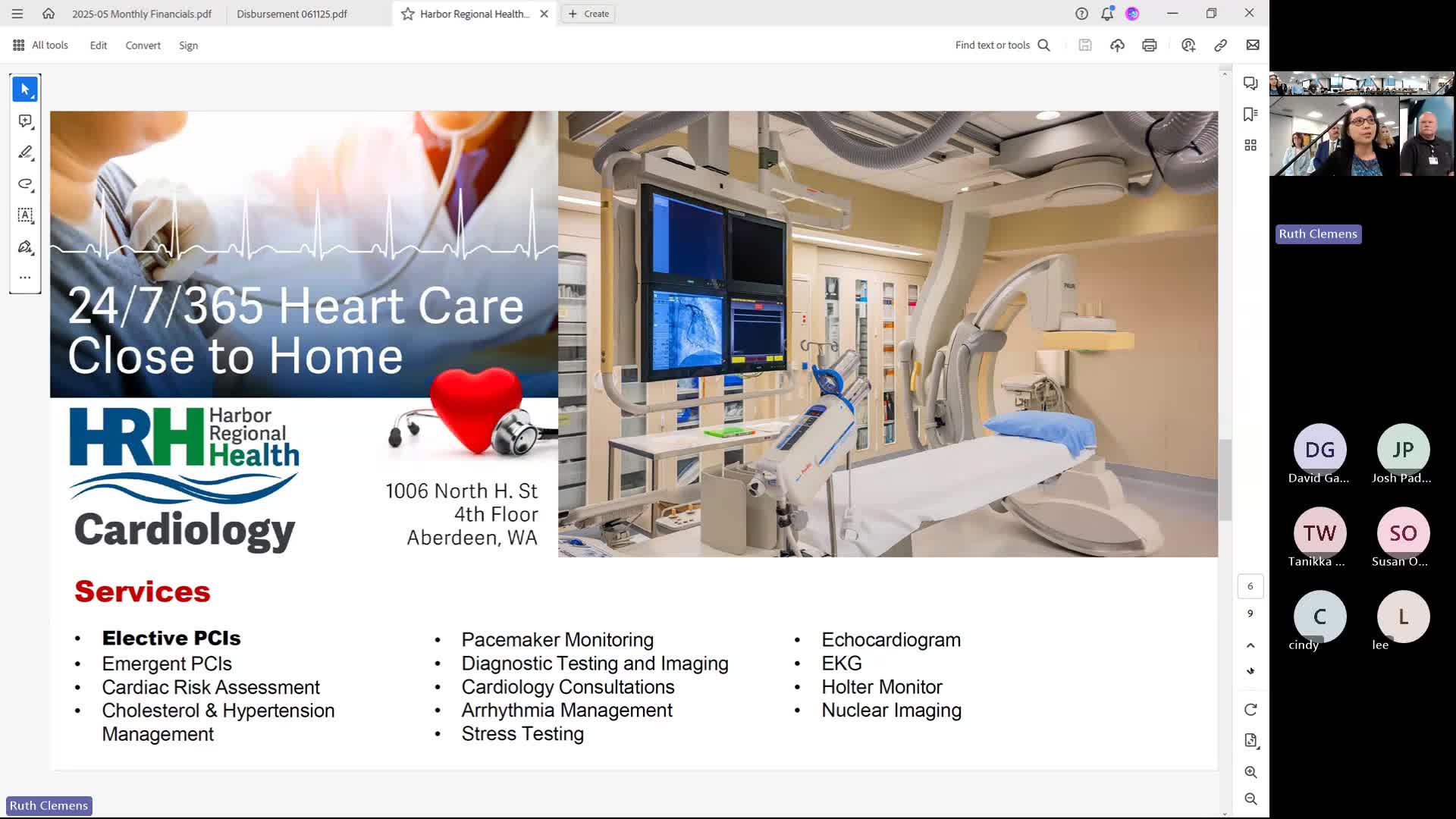Send document by email
The image size is (1456, 819).
(1253, 45)
